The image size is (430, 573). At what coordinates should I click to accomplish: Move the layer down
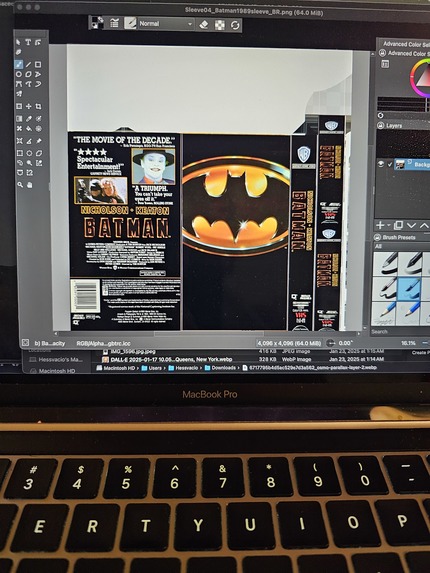point(411,225)
